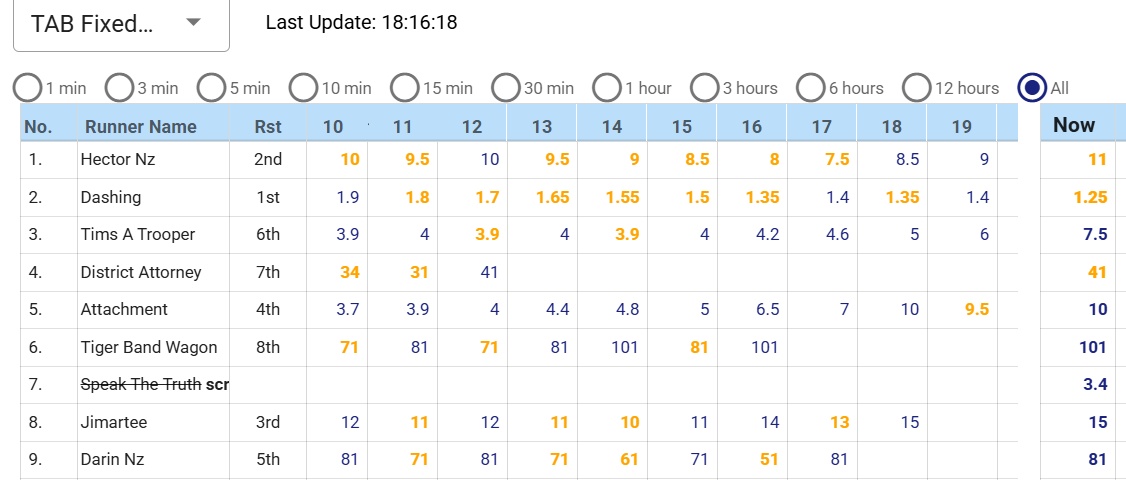Click the No. column header

point(38,127)
